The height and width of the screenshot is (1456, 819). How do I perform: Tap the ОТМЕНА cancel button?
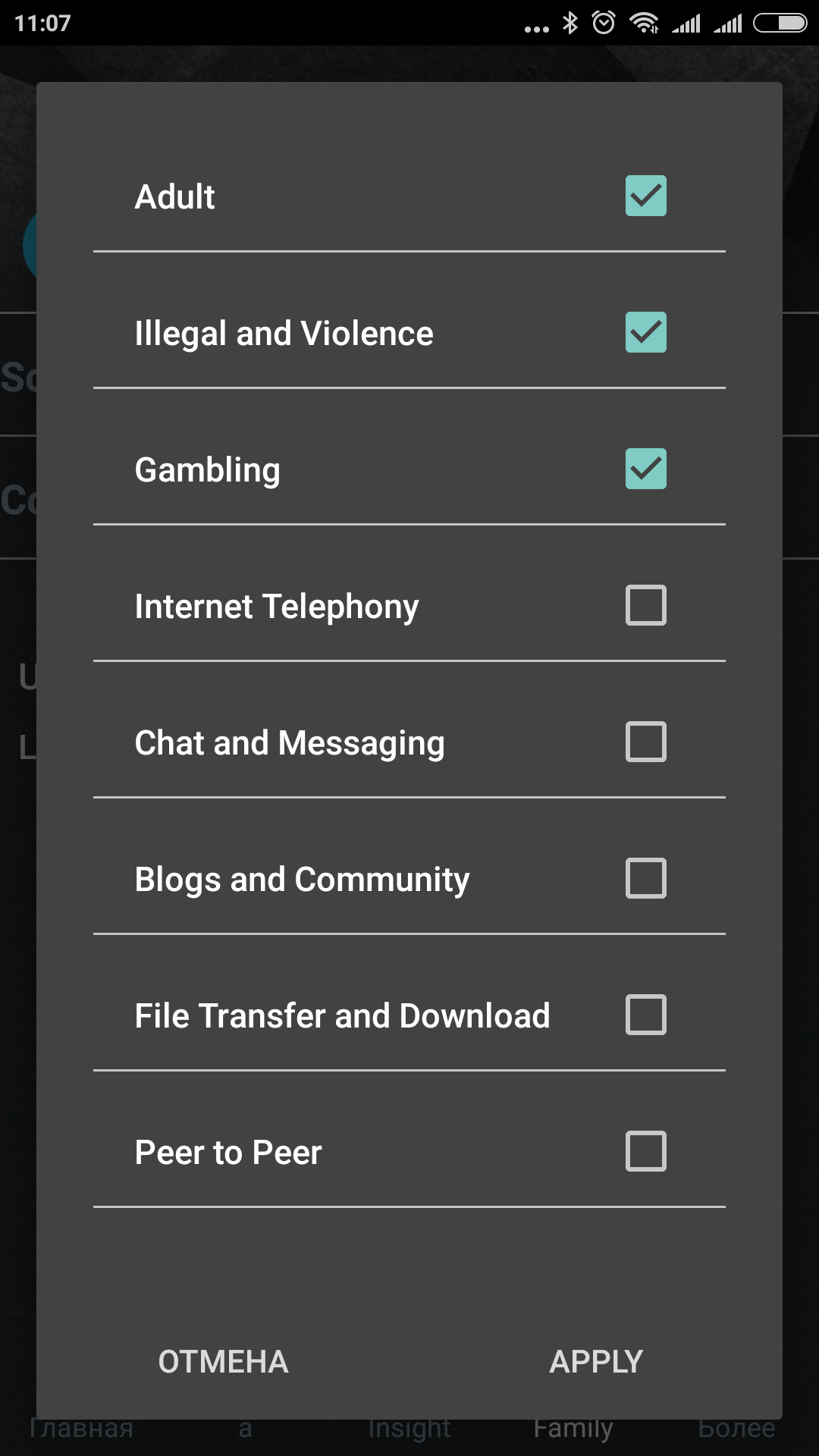point(223,1361)
